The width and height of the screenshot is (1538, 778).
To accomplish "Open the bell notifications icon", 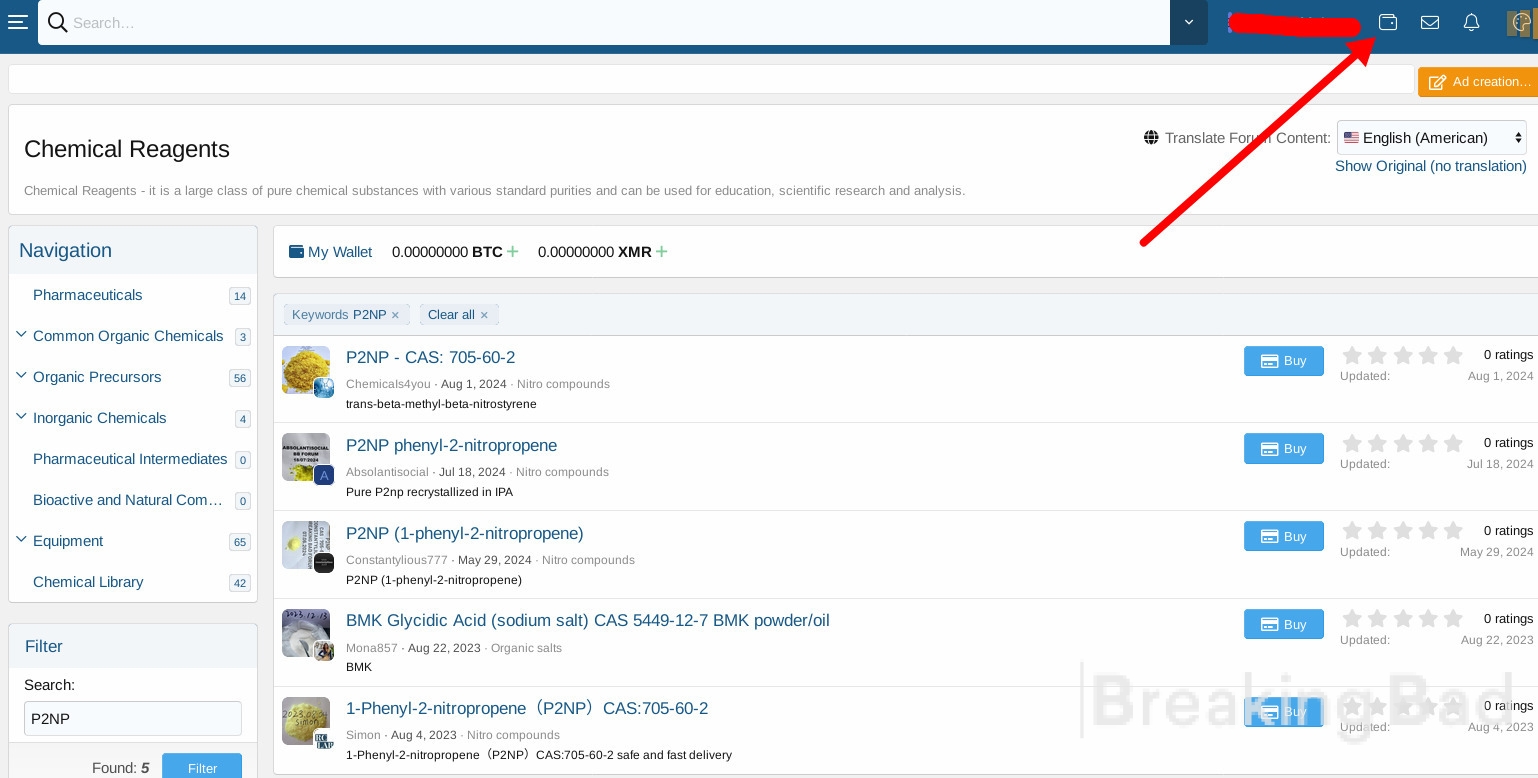I will tap(1471, 22).
